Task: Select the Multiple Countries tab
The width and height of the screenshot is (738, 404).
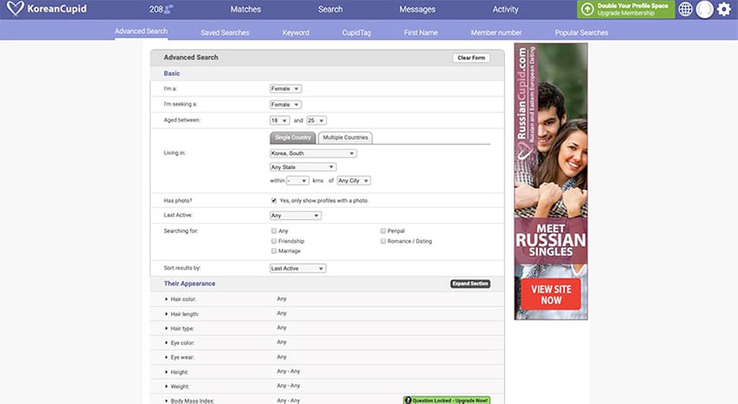Action: click(x=345, y=137)
